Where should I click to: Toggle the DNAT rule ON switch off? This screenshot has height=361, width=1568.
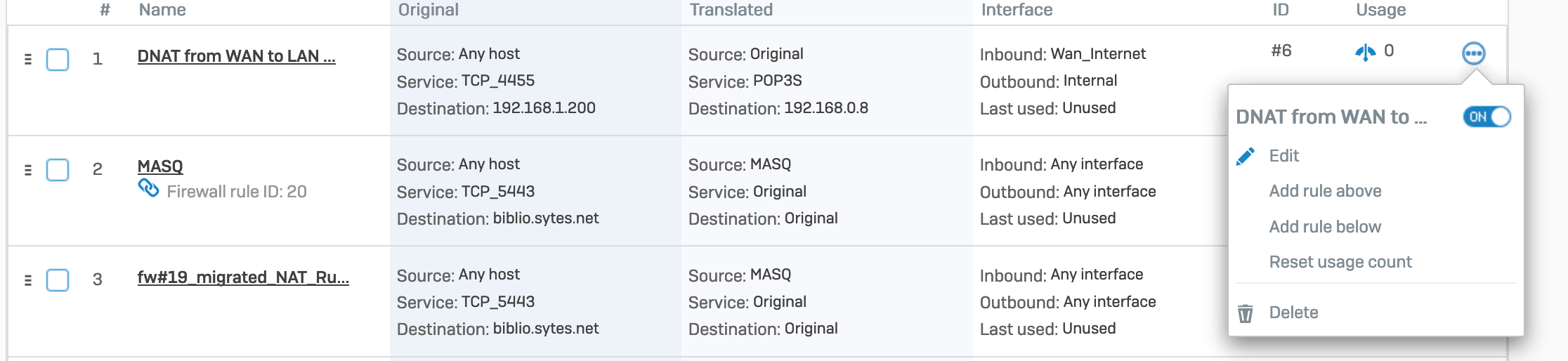(1487, 117)
